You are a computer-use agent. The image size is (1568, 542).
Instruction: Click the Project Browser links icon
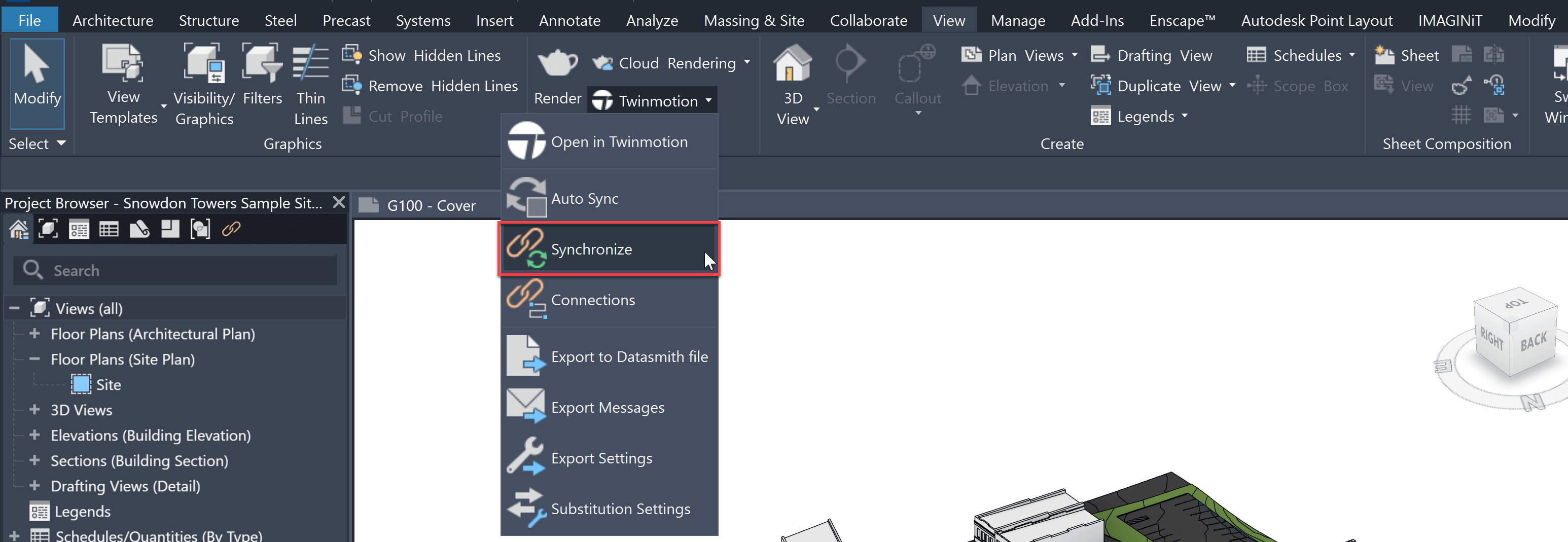coord(231,229)
